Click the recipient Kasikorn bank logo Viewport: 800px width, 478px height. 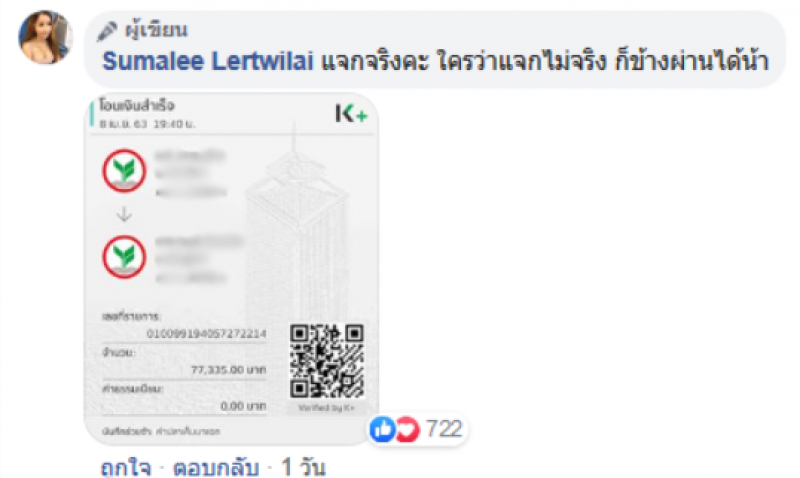point(124,257)
